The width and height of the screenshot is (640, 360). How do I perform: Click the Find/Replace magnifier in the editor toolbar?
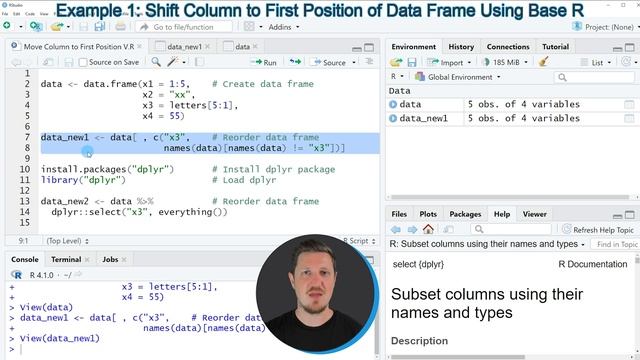coord(156,62)
